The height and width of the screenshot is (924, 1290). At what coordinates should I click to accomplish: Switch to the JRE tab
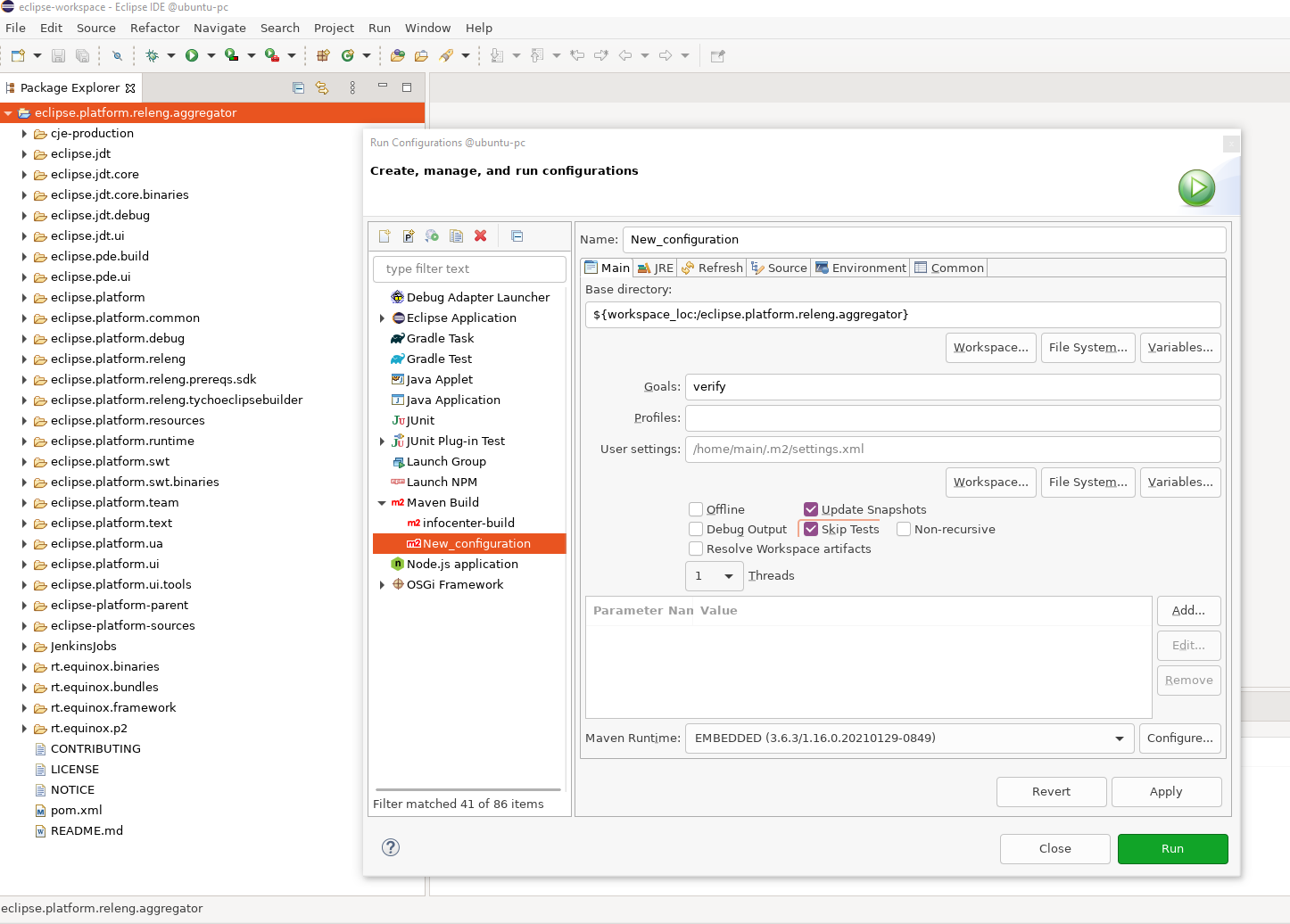656,268
